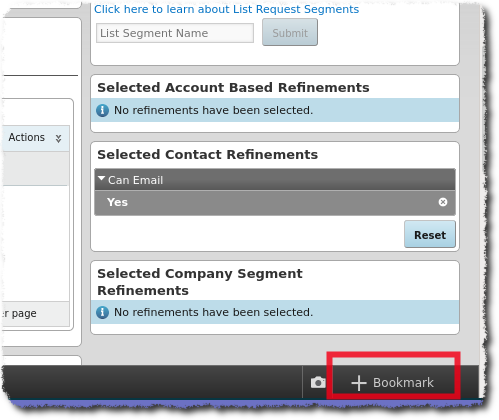Click No refinements message under Company Segment

click(214, 312)
